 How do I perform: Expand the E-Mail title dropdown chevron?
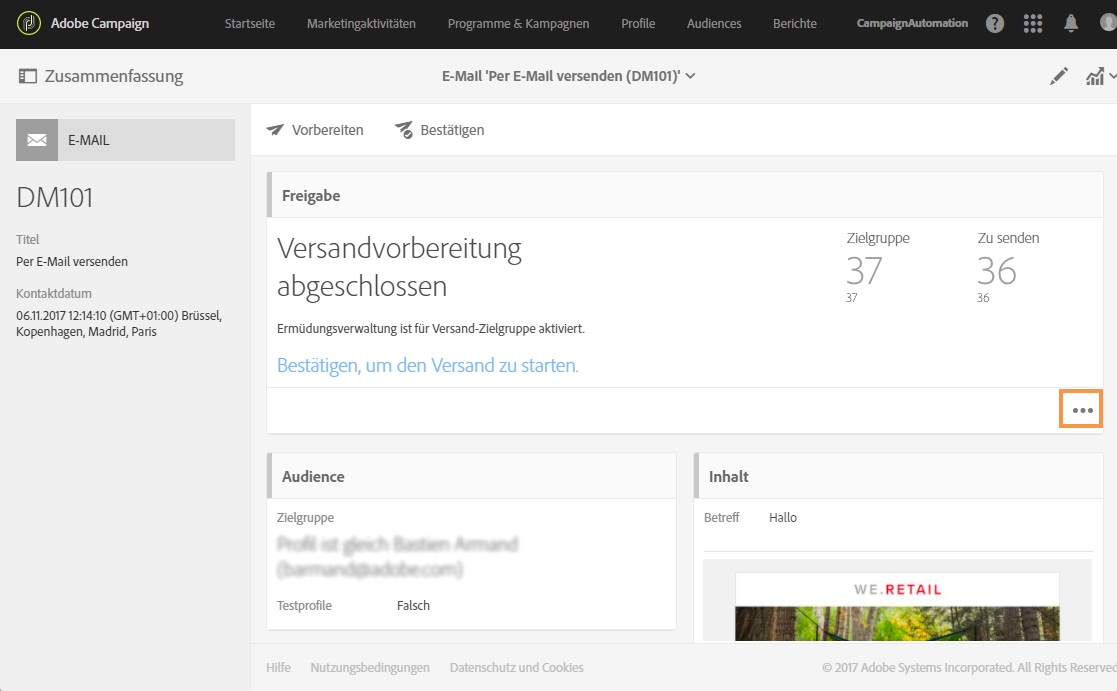[691, 76]
